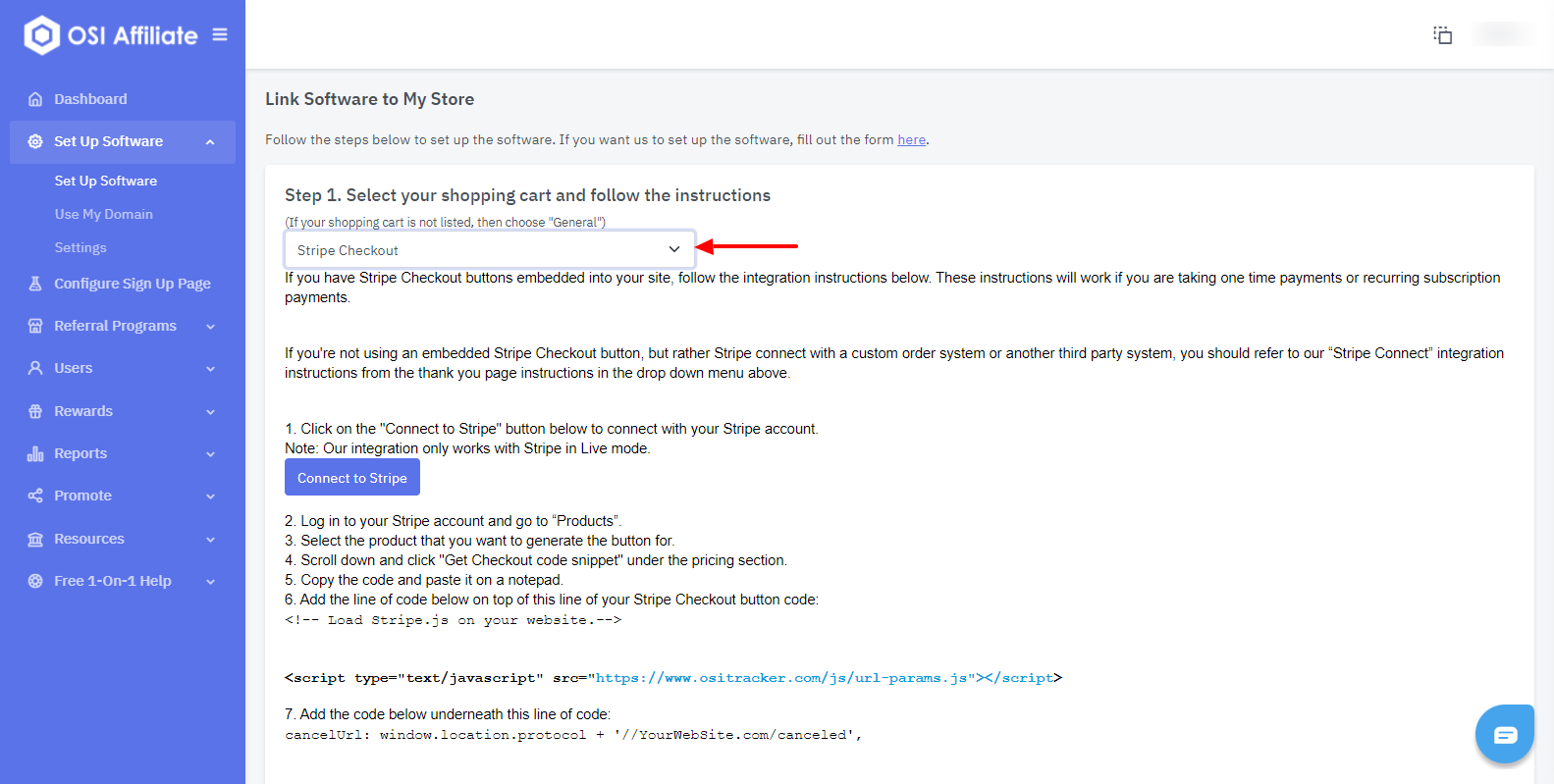The width and height of the screenshot is (1554, 784).
Task: Click the OSI Affiliate hexagon logo
Action: pyautogui.click(x=41, y=35)
